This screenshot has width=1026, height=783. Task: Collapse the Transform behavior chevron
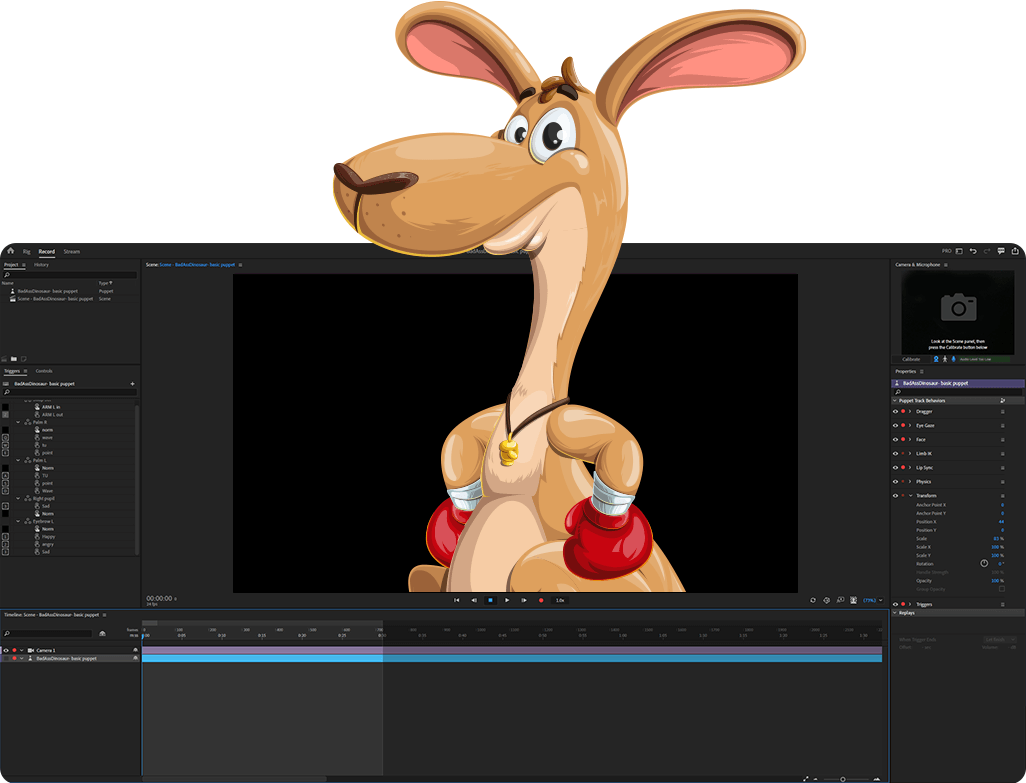coord(909,495)
